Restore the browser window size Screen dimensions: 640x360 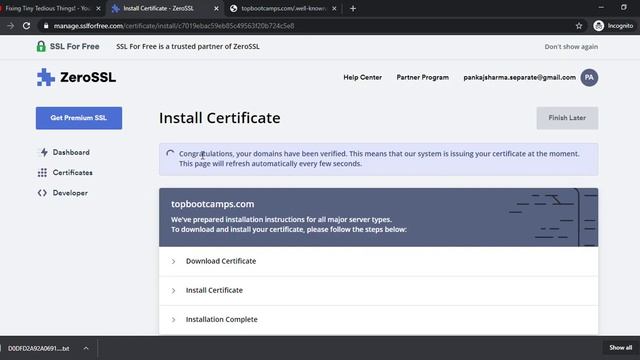[x=623, y=7]
